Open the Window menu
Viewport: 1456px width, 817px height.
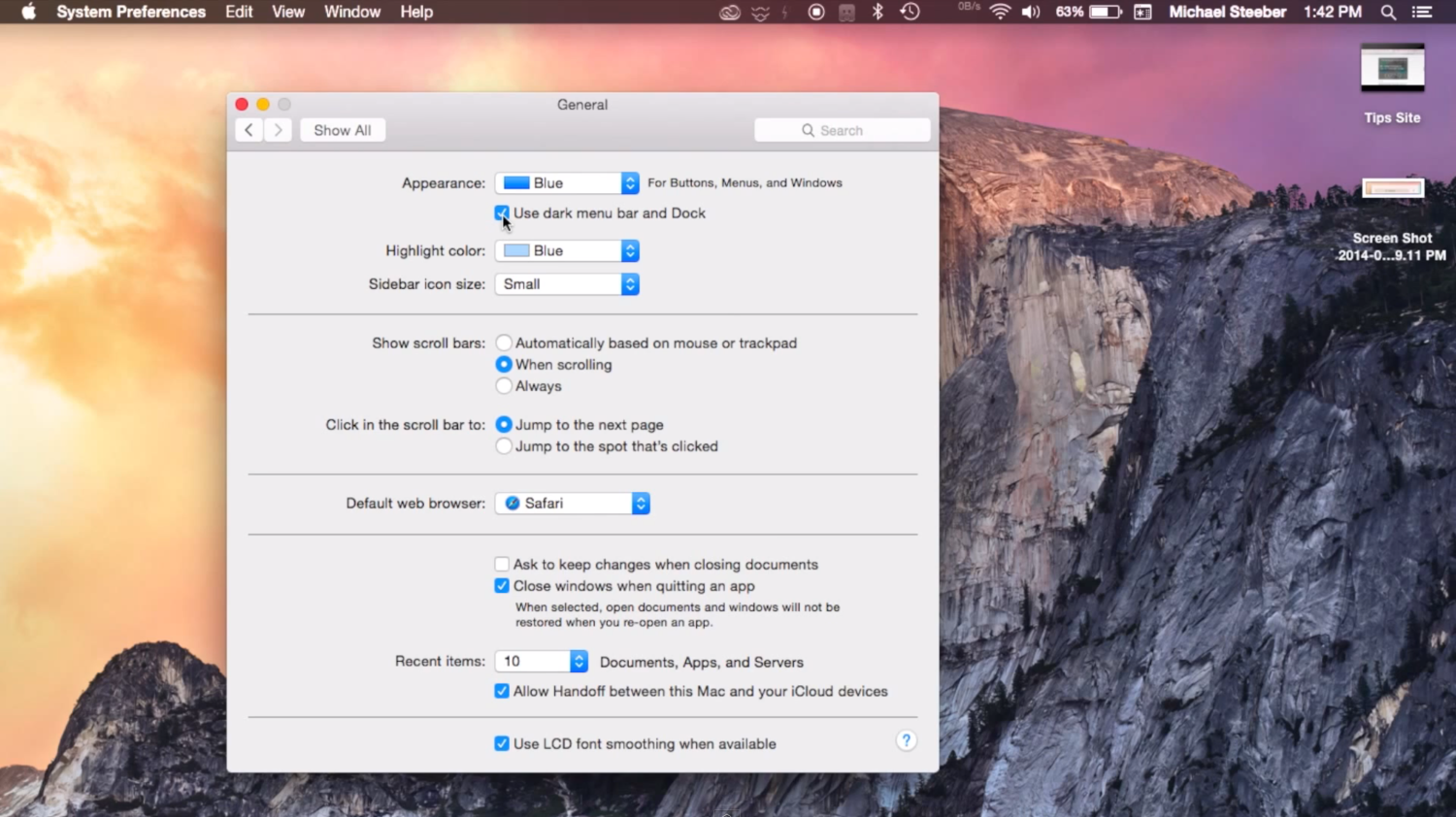[x=351, y=12]
